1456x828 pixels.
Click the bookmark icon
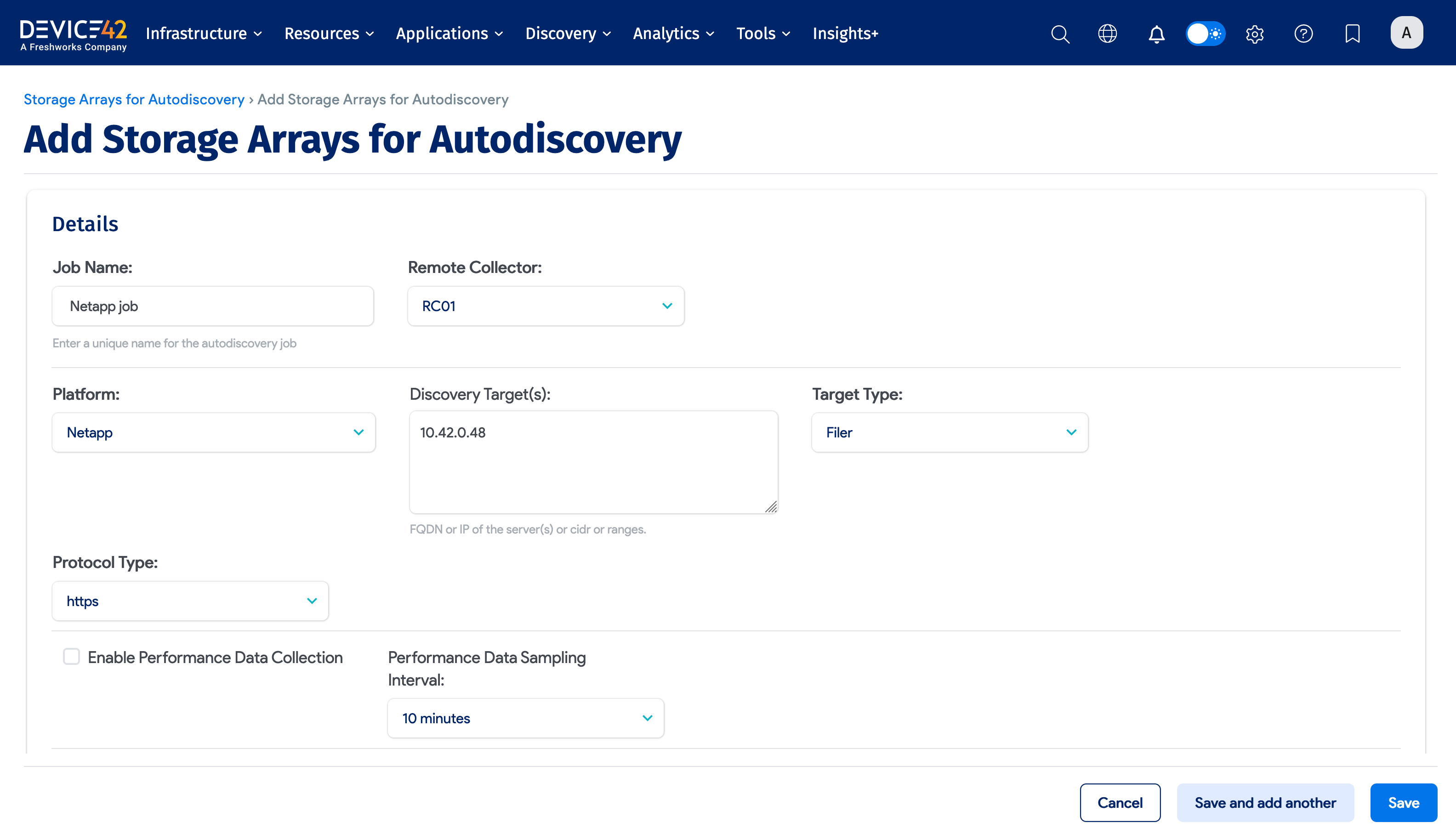1353,34
